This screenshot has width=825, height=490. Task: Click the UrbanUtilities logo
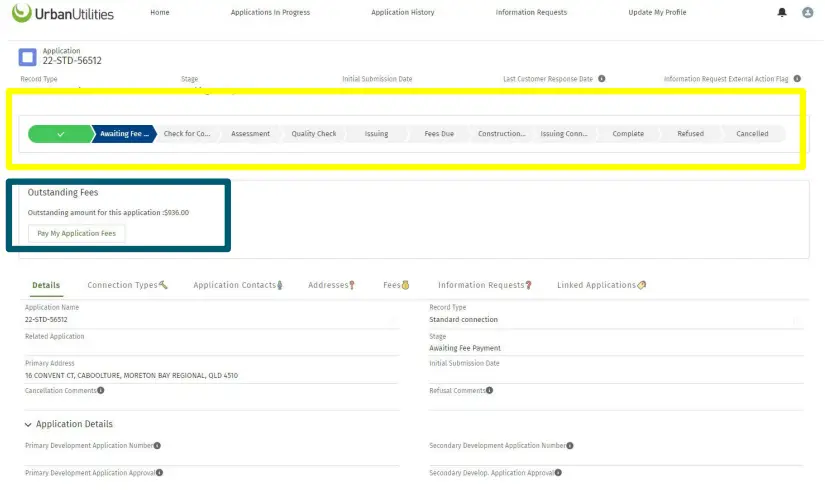click(63, 13)
